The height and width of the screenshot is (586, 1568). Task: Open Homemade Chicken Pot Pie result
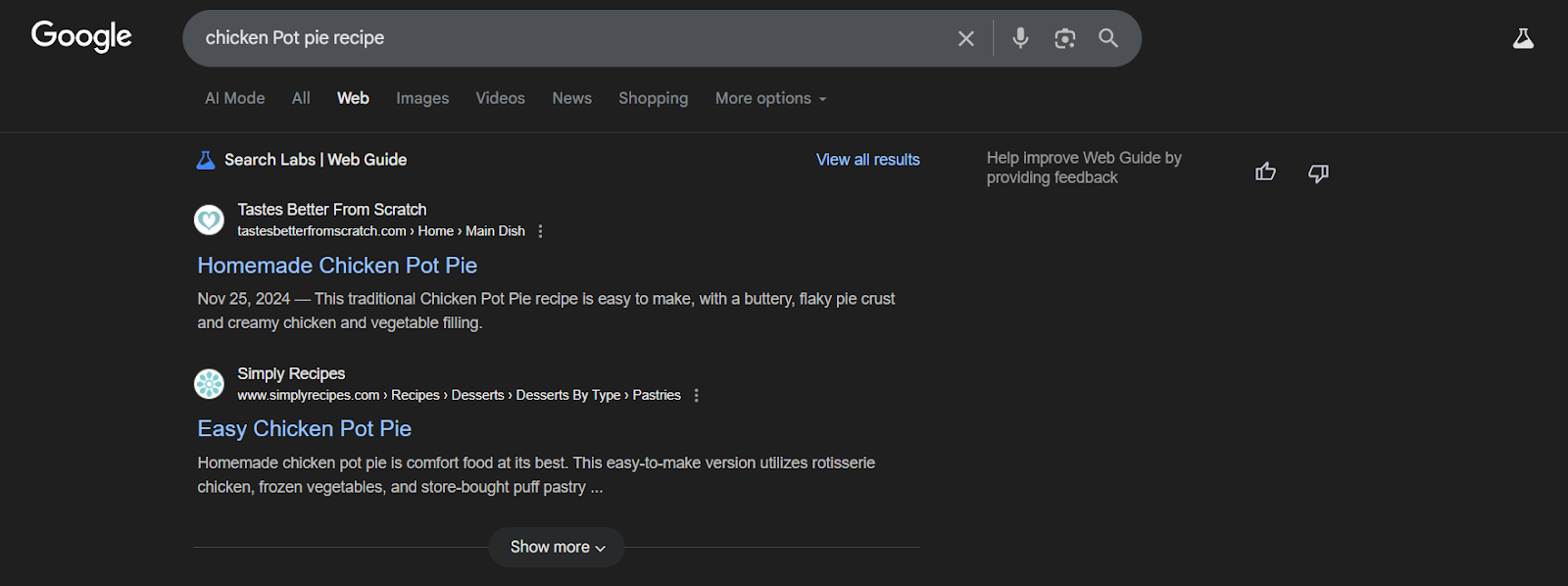337,266
